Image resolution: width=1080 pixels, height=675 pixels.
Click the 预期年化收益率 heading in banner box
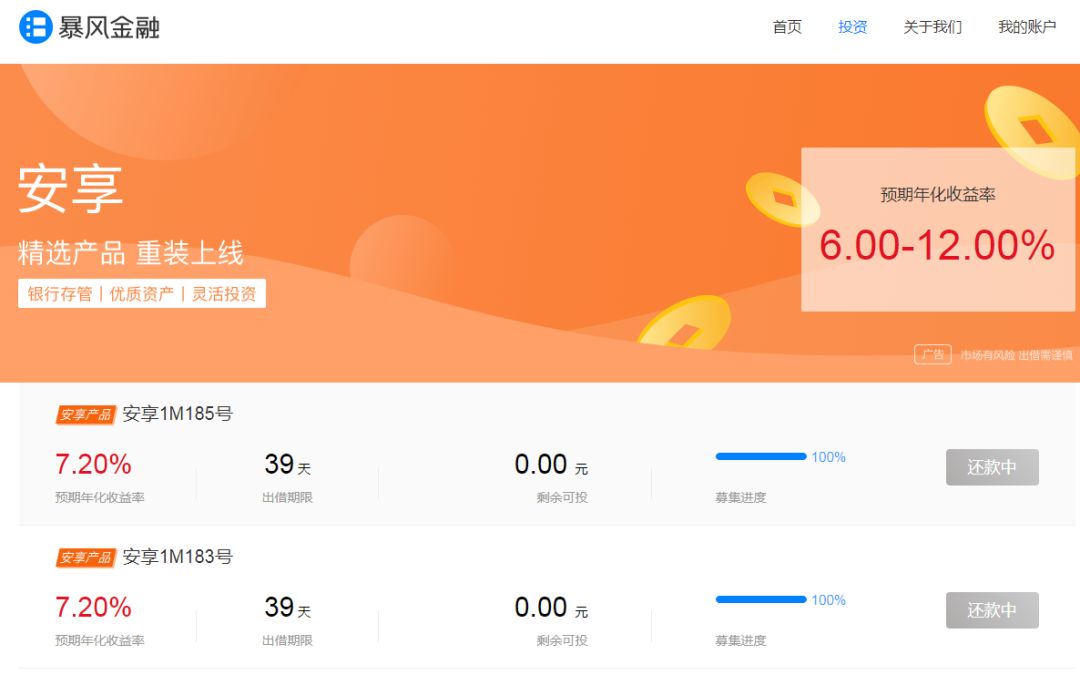click(x=937, y=194)
